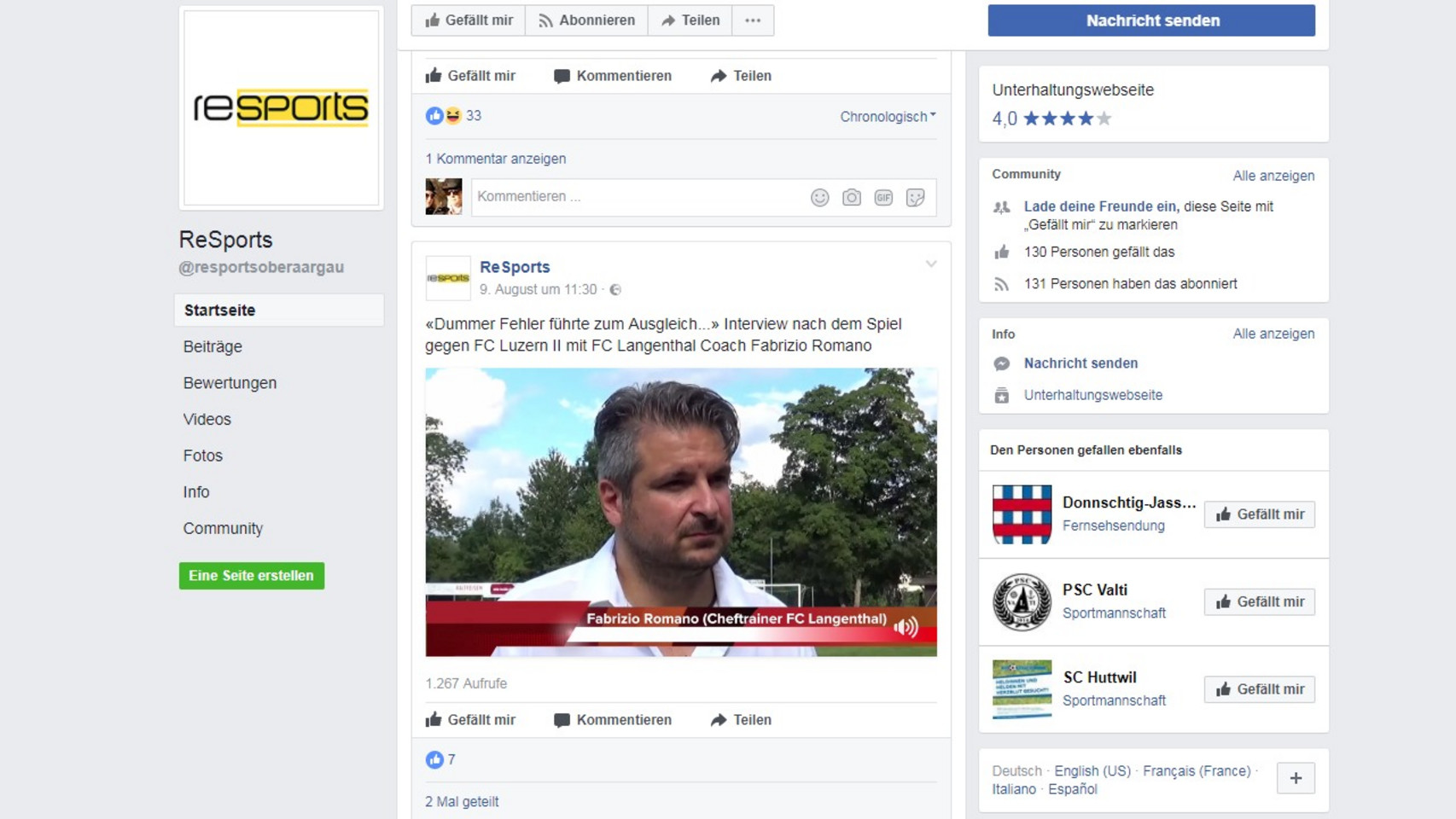Like the upper post with Gefällt mir
Screen dimensions: 1456x819
470,76
